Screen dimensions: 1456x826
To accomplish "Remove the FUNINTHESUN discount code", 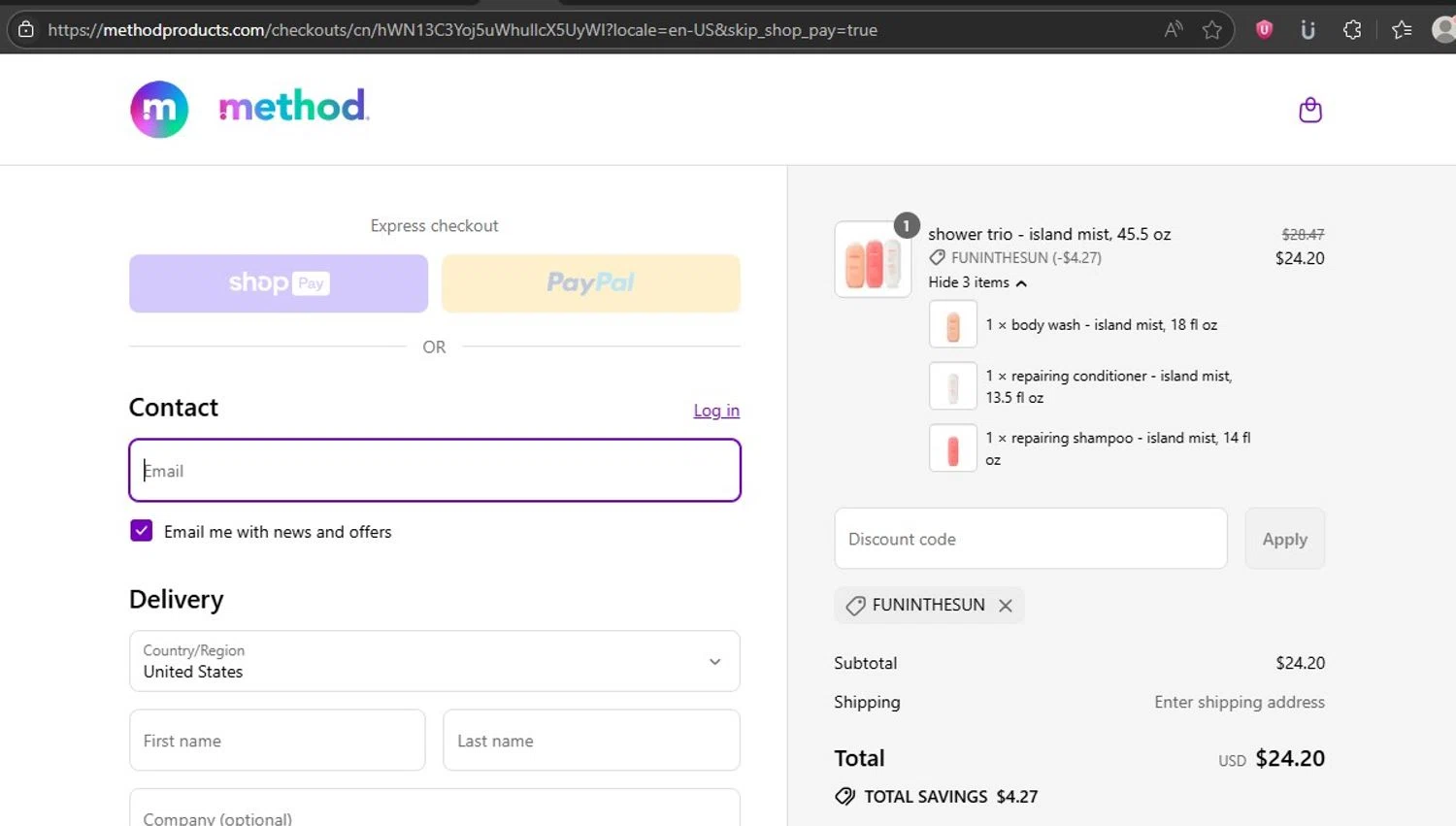I will 1006,606.
